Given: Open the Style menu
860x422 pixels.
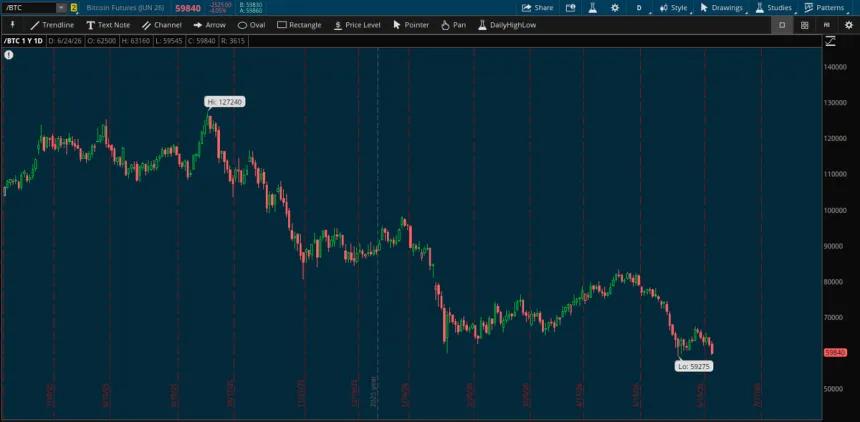Looking at the screenshot, I should pos(673,8).
